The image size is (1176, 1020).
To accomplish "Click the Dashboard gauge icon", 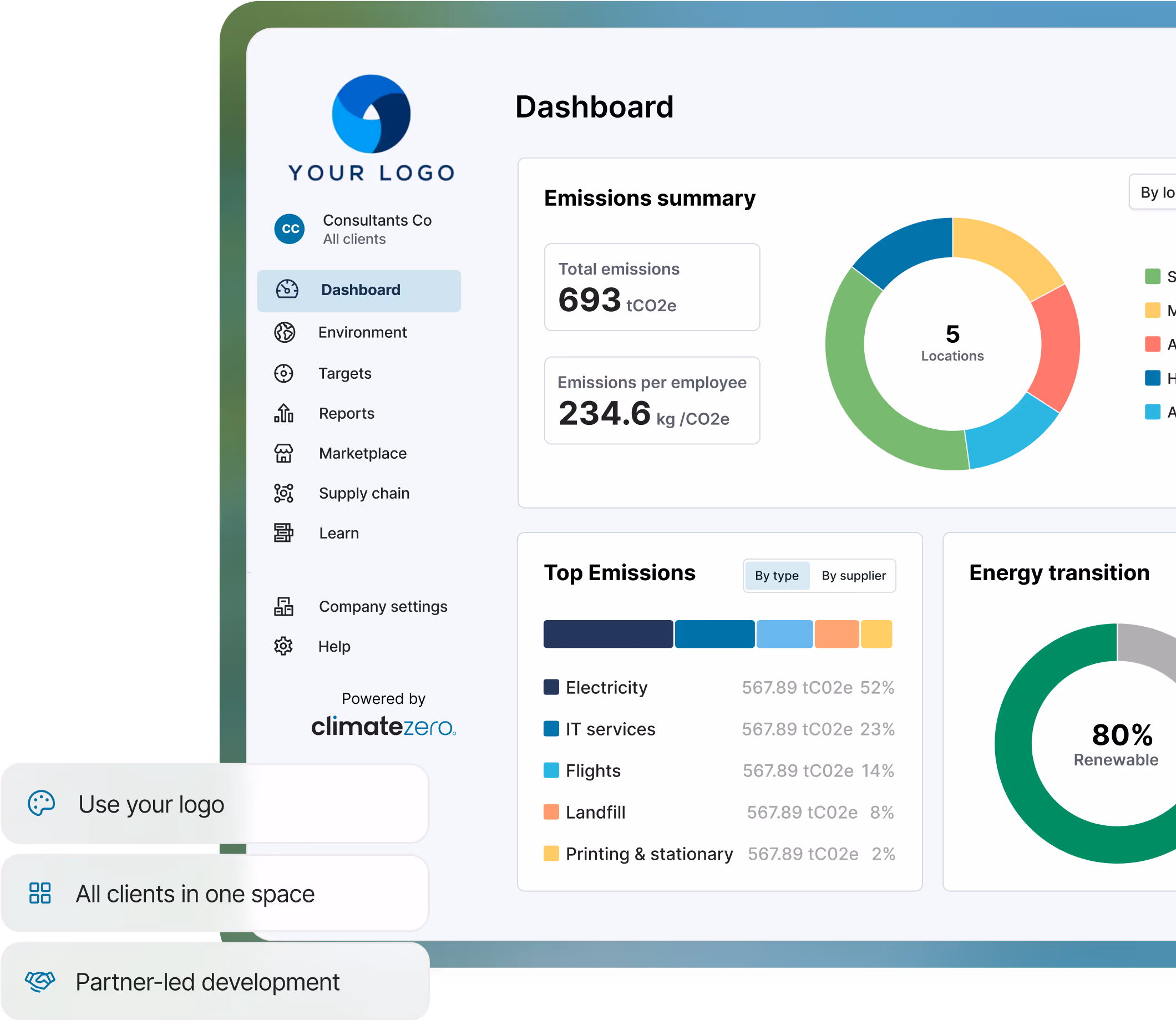I will [287, 290].
